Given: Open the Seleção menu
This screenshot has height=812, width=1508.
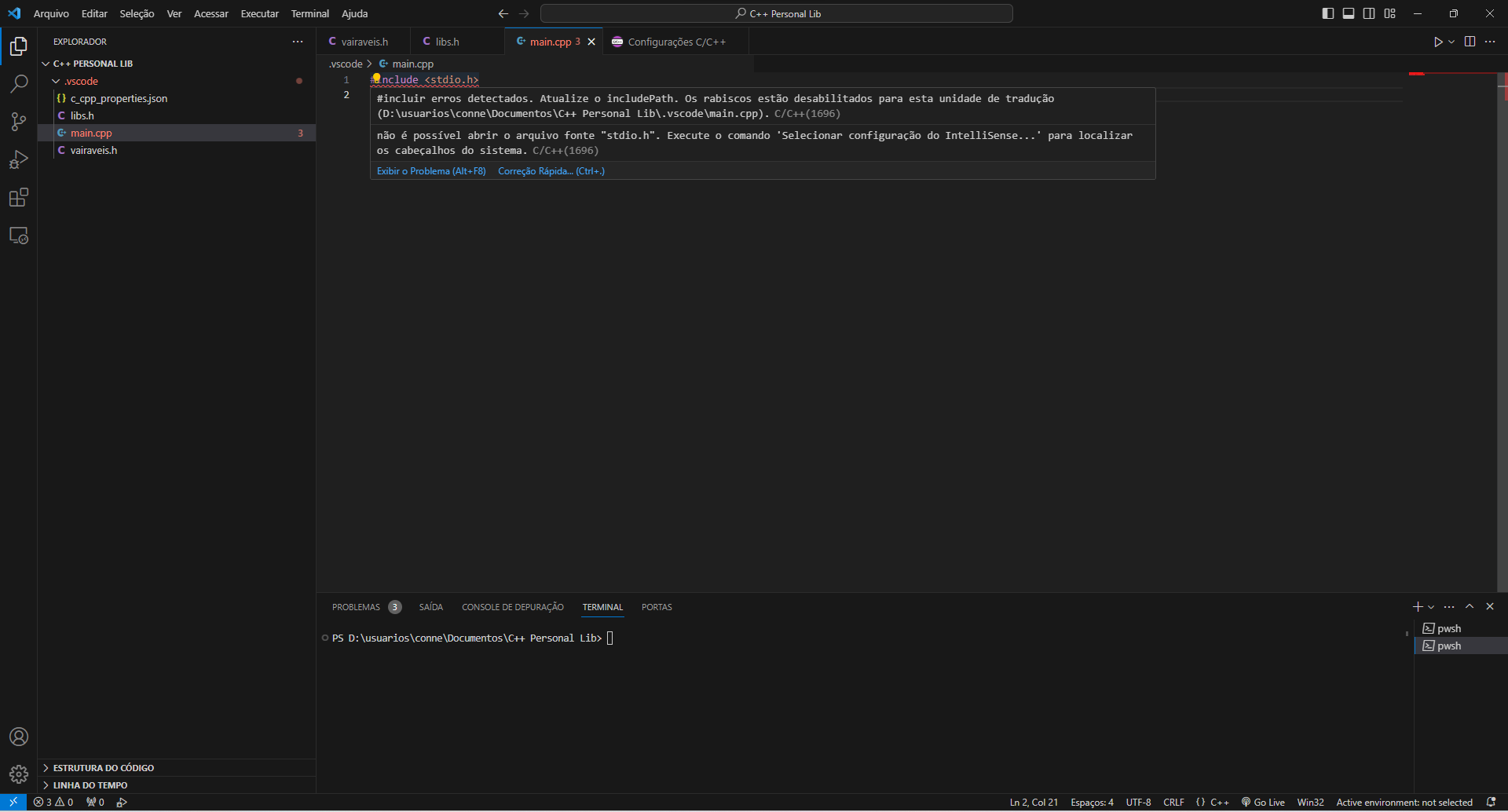Looking at the screenshot, I should [137, 13].
